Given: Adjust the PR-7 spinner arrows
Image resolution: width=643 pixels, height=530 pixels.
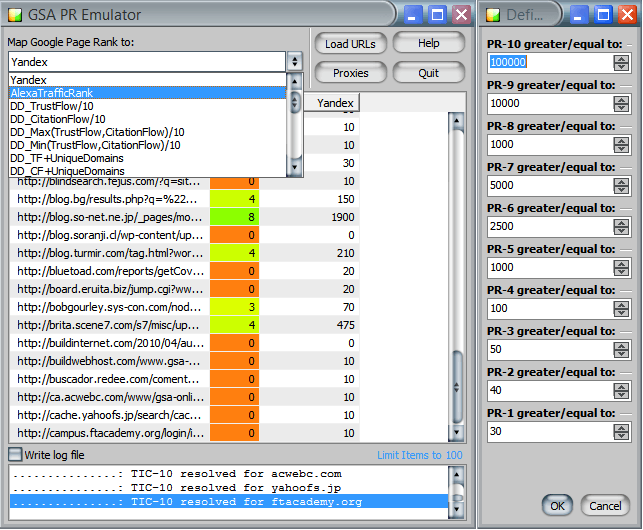Looking at the screenshot, I should pos(621,185).
